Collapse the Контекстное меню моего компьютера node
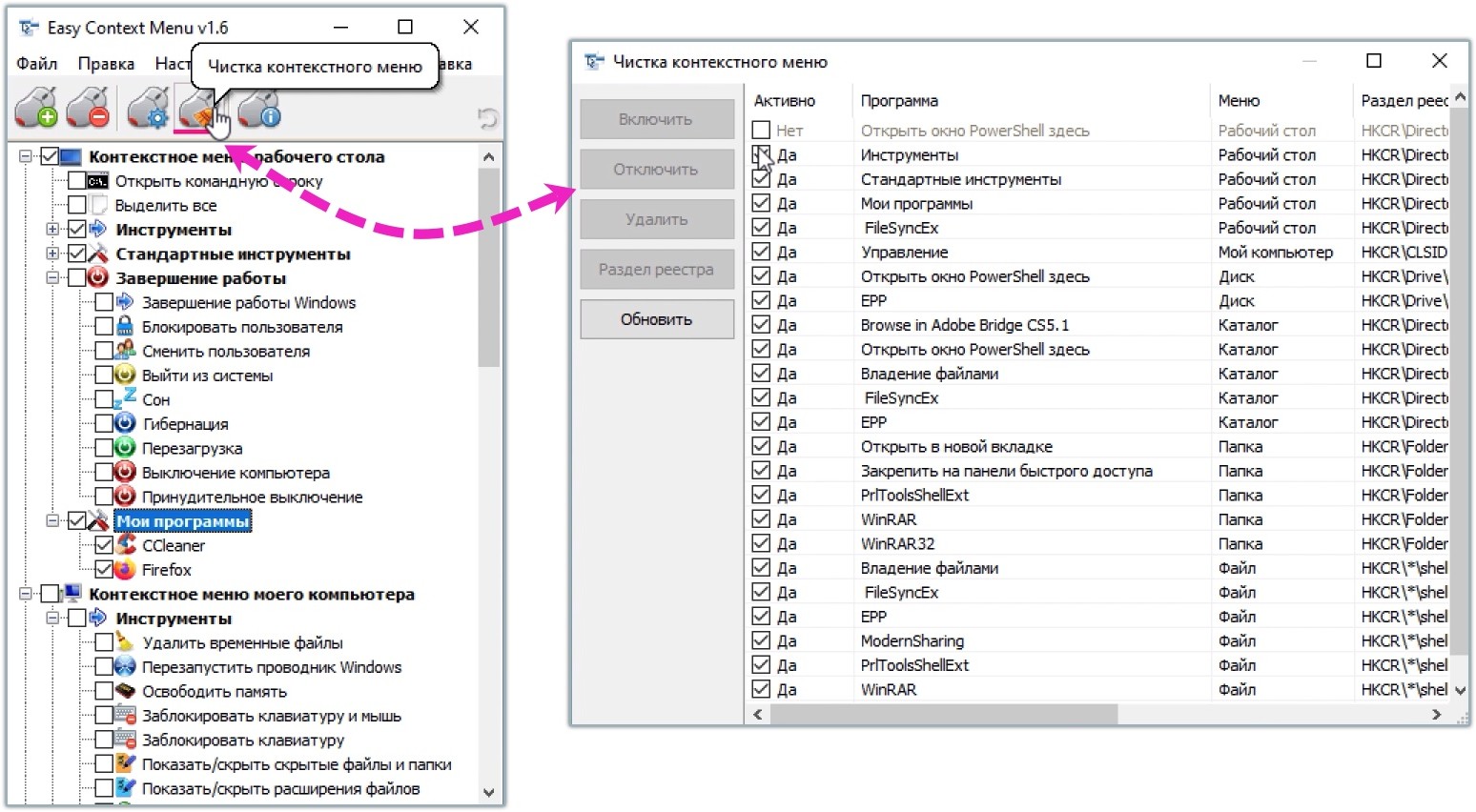 click(x=26, y=594)
